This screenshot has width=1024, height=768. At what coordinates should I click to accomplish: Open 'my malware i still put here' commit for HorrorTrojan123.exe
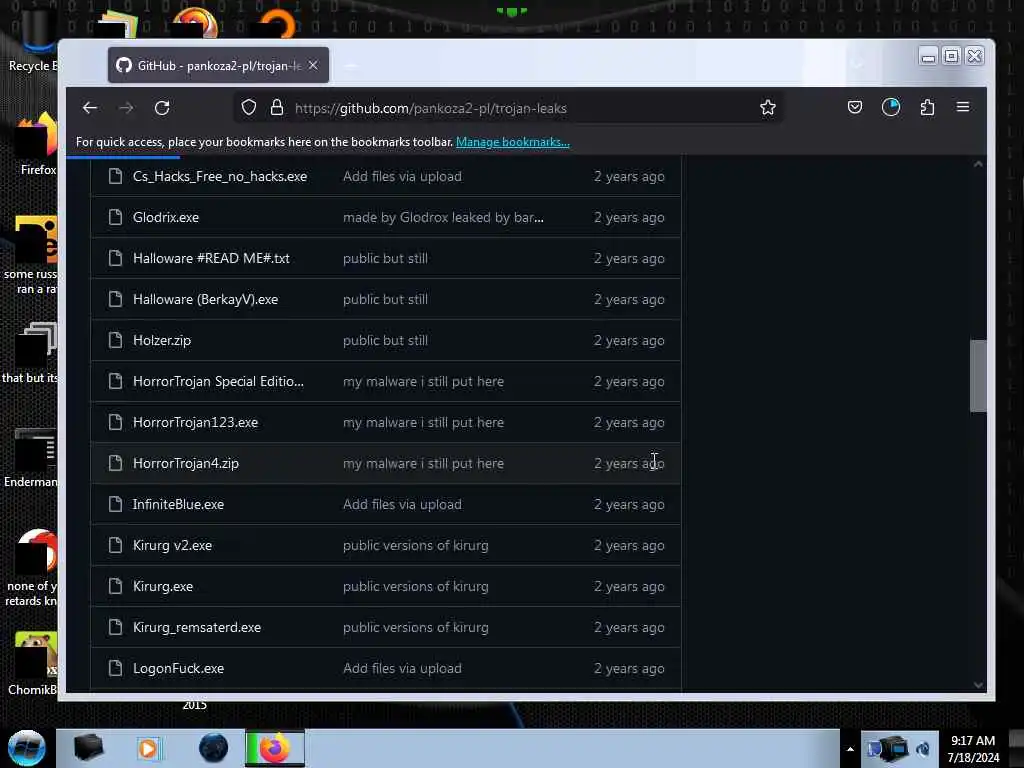tap(423, 423)
